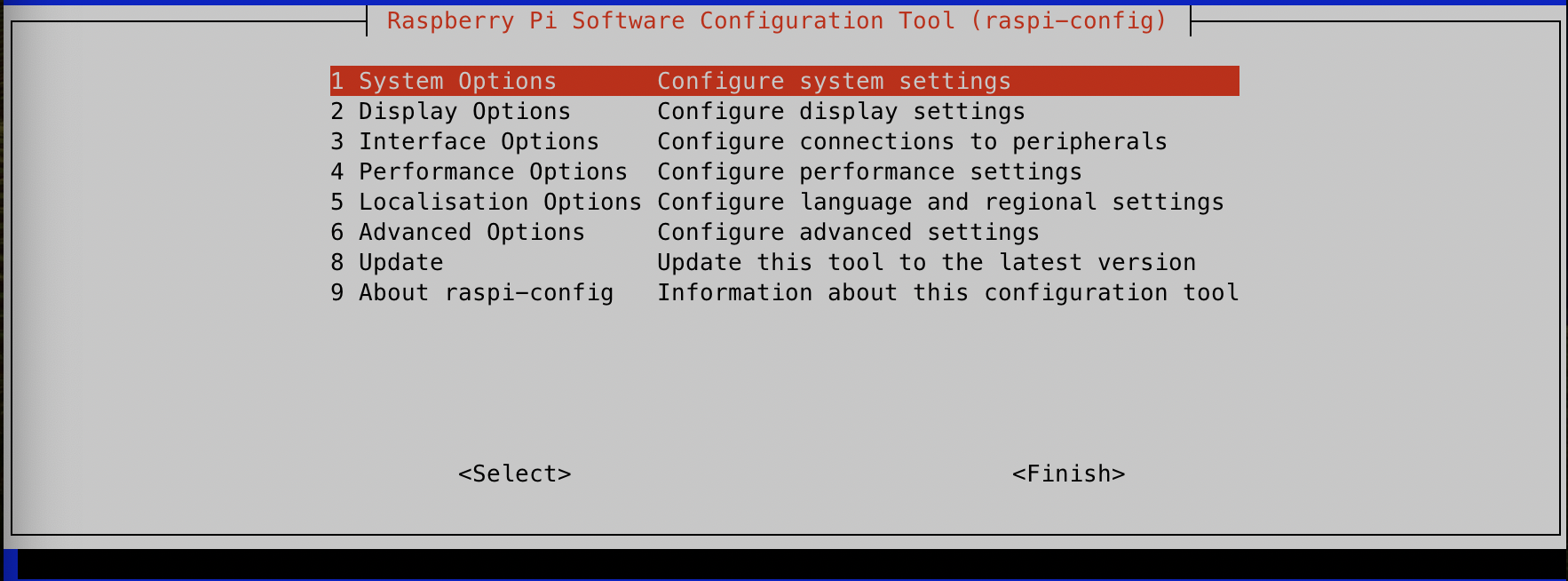Select 4 Performance Options item
Viewport: 1568px width, 581px height.
point(479,171)
